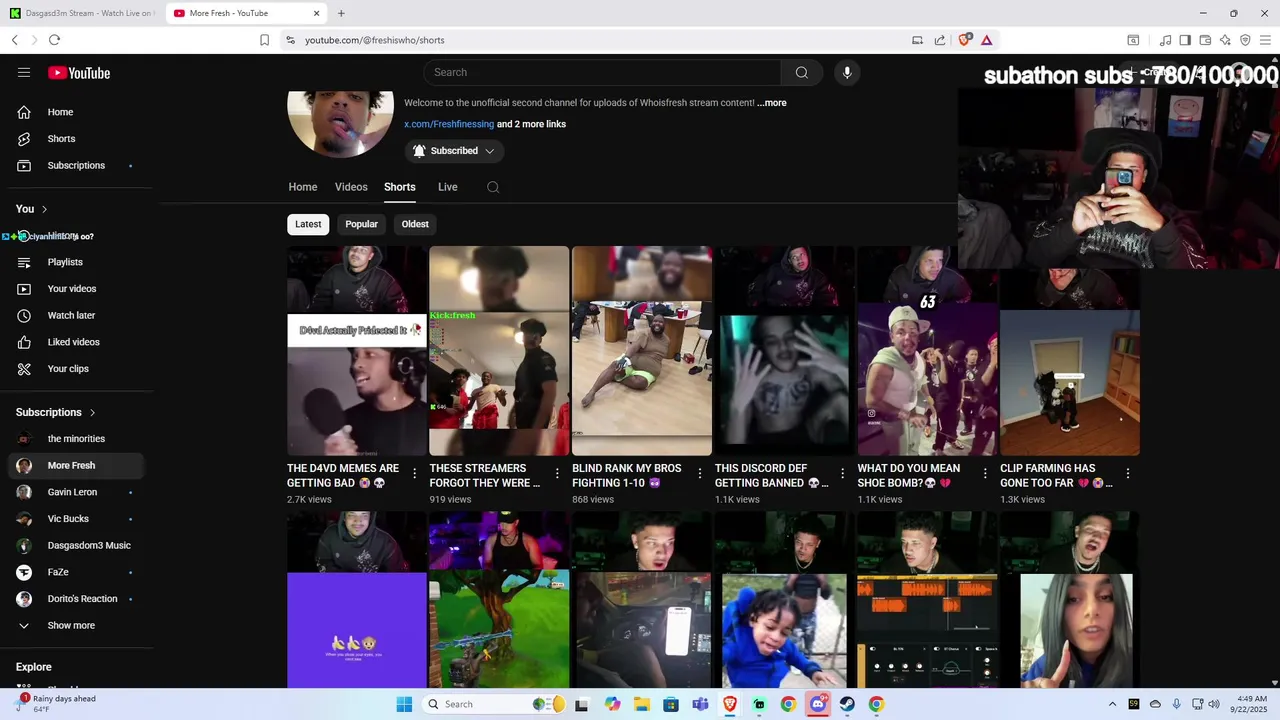Screen dimensions: 1280x720
Task: Open options menu for THE D4VD MEMES short
Action: [414, 474]
